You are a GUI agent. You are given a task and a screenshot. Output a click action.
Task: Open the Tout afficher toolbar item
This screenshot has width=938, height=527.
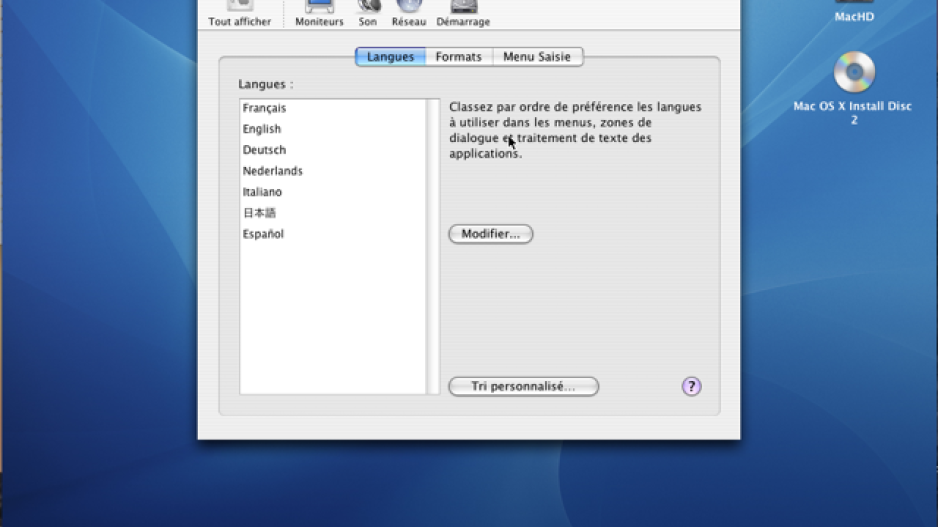click(x=239, y=13)
